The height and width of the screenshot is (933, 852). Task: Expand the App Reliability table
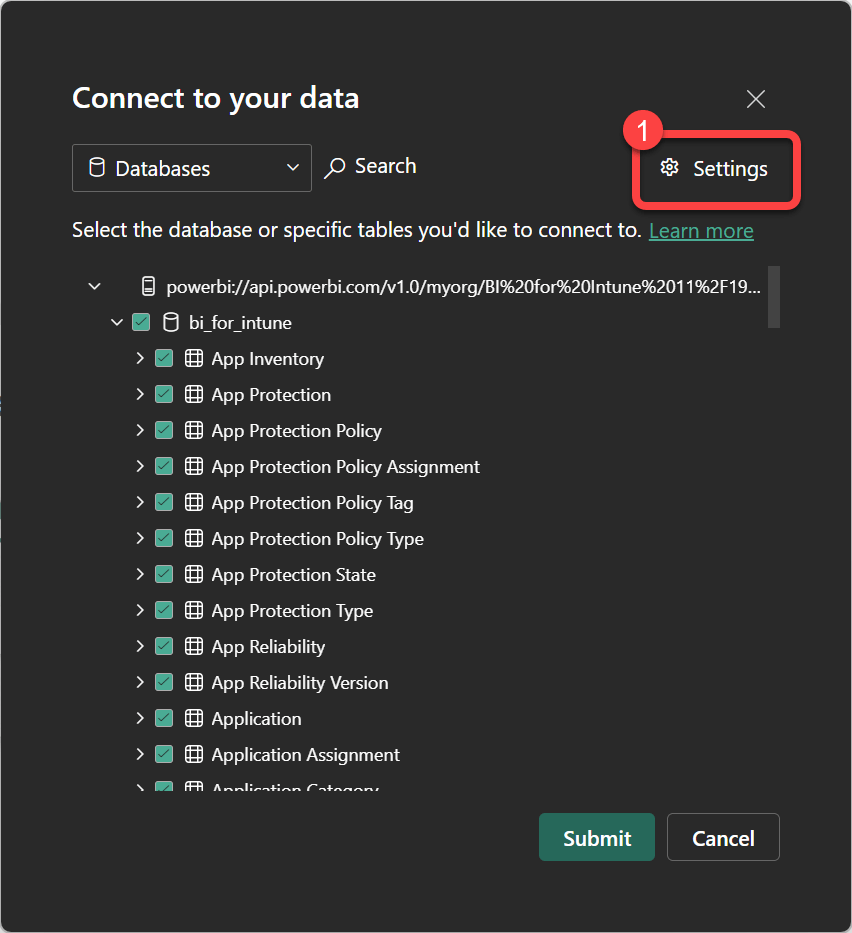(x=140, y=646)
